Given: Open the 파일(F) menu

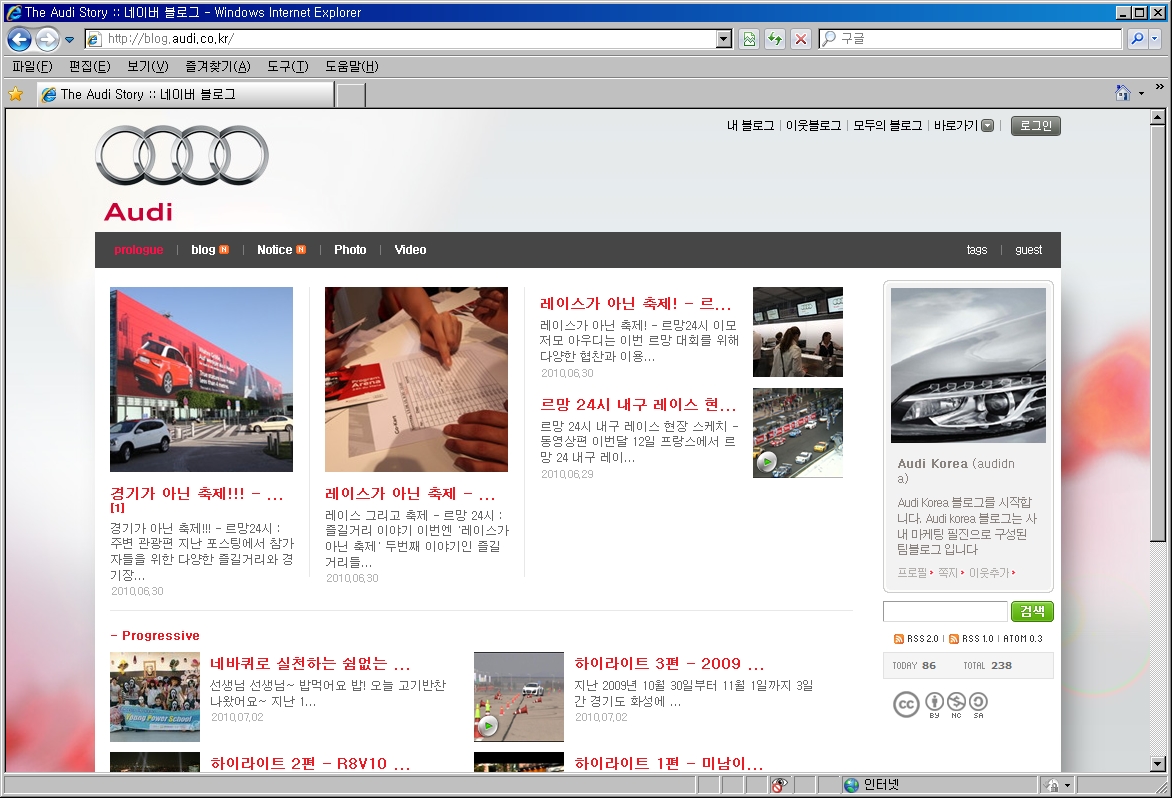Looking at the screenshot, I should (33, 66).
